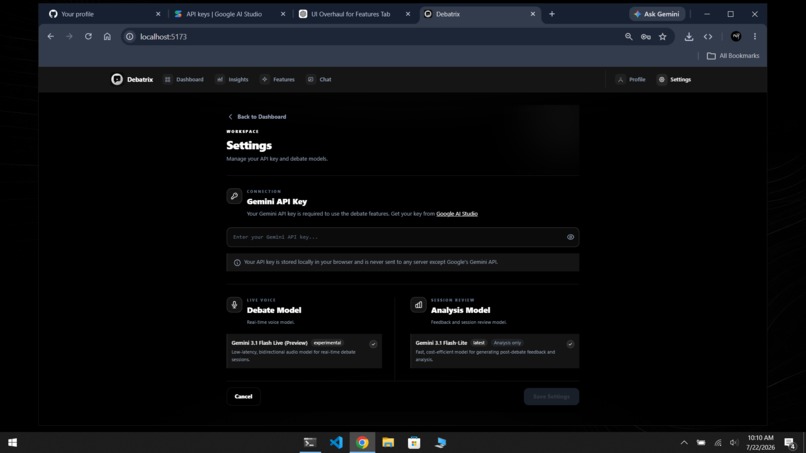This screenshot has width=806, height=453.
Task: Click the site info icon in address bar
Action: pos(130,37)
